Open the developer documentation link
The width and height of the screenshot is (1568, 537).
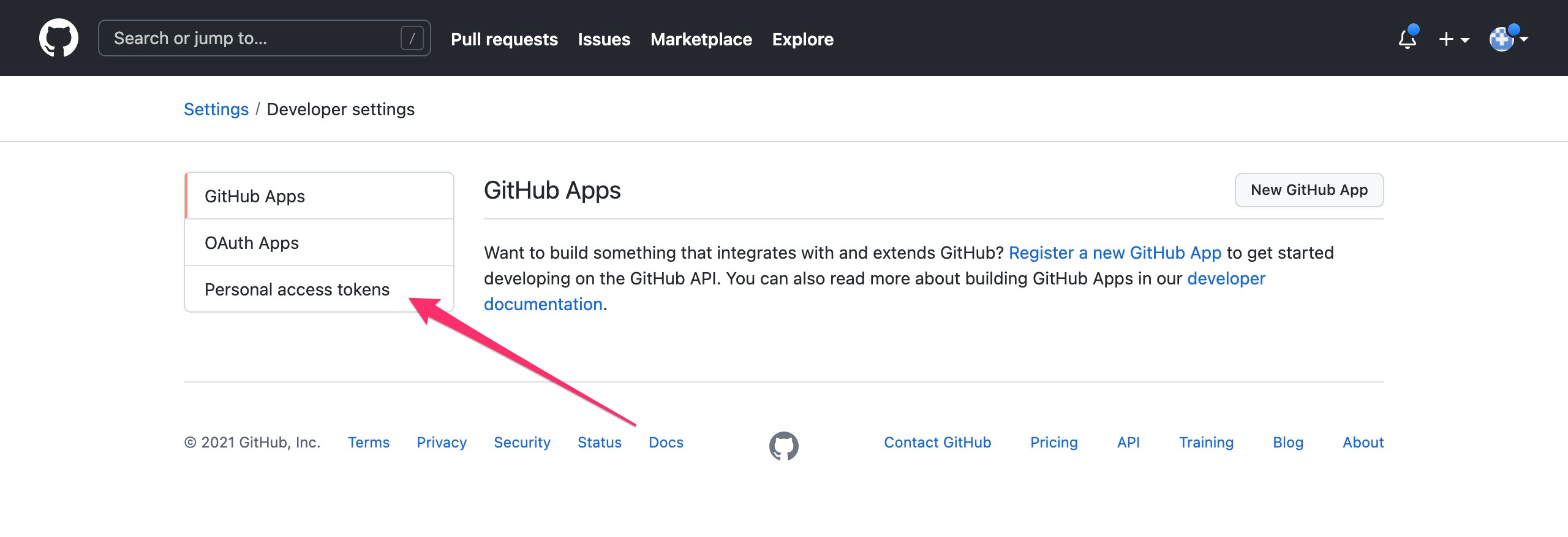(x=1226, y=278)
